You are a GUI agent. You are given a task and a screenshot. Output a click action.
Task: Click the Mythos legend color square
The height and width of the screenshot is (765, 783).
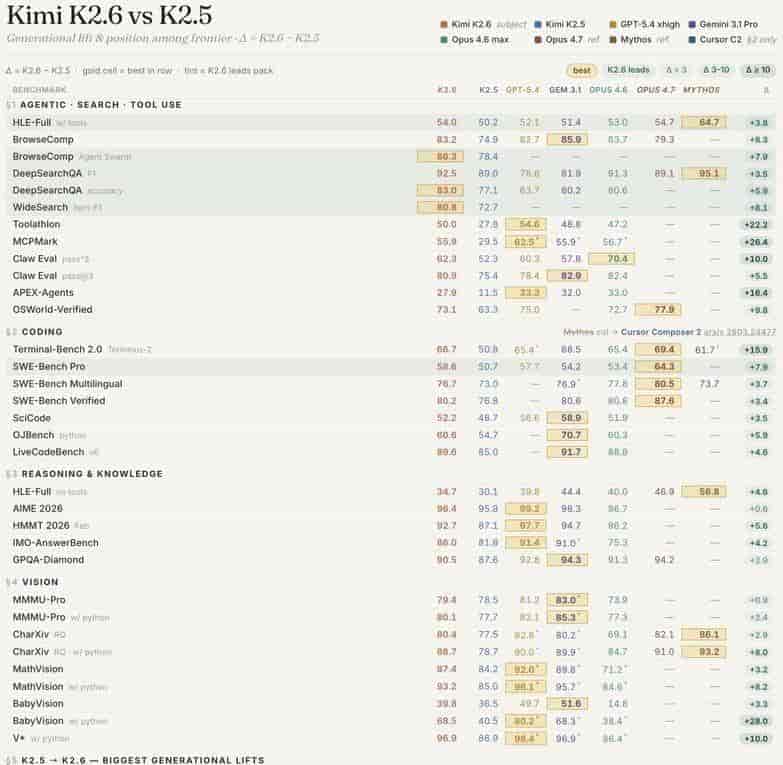613,39
